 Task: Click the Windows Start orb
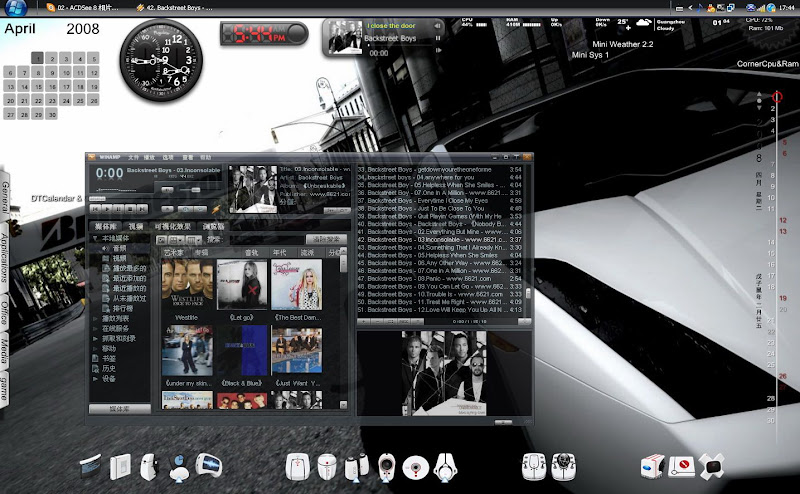pyautogui.click(x=18, y=7)
